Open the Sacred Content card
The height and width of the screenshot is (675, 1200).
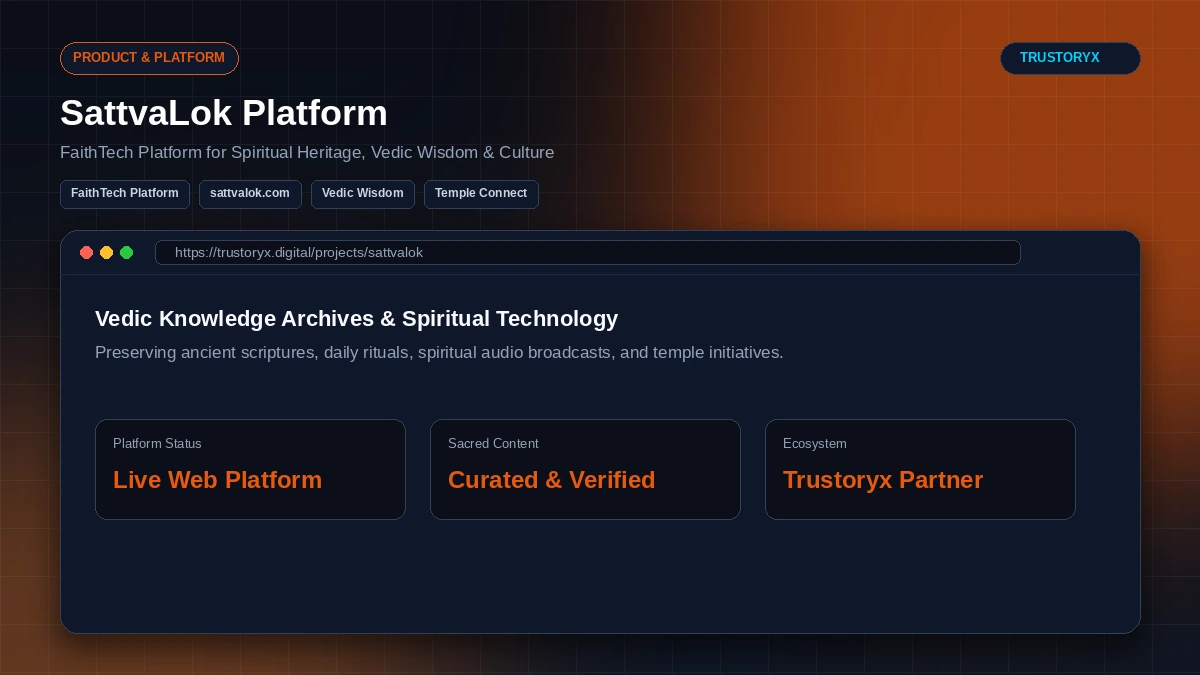click(585, 469)
